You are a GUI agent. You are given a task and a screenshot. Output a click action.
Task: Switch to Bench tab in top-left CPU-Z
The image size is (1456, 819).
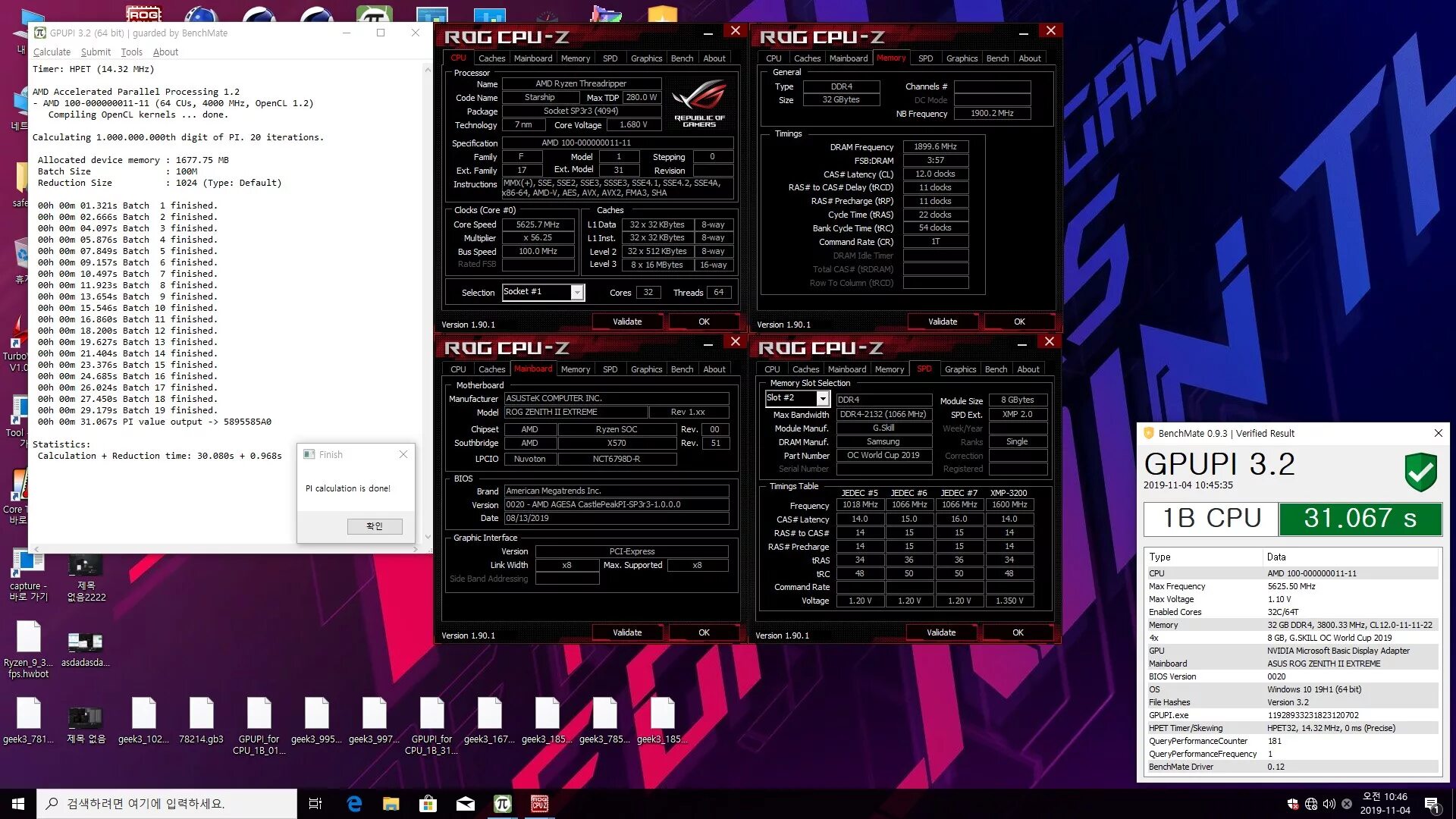click(682, 58)
